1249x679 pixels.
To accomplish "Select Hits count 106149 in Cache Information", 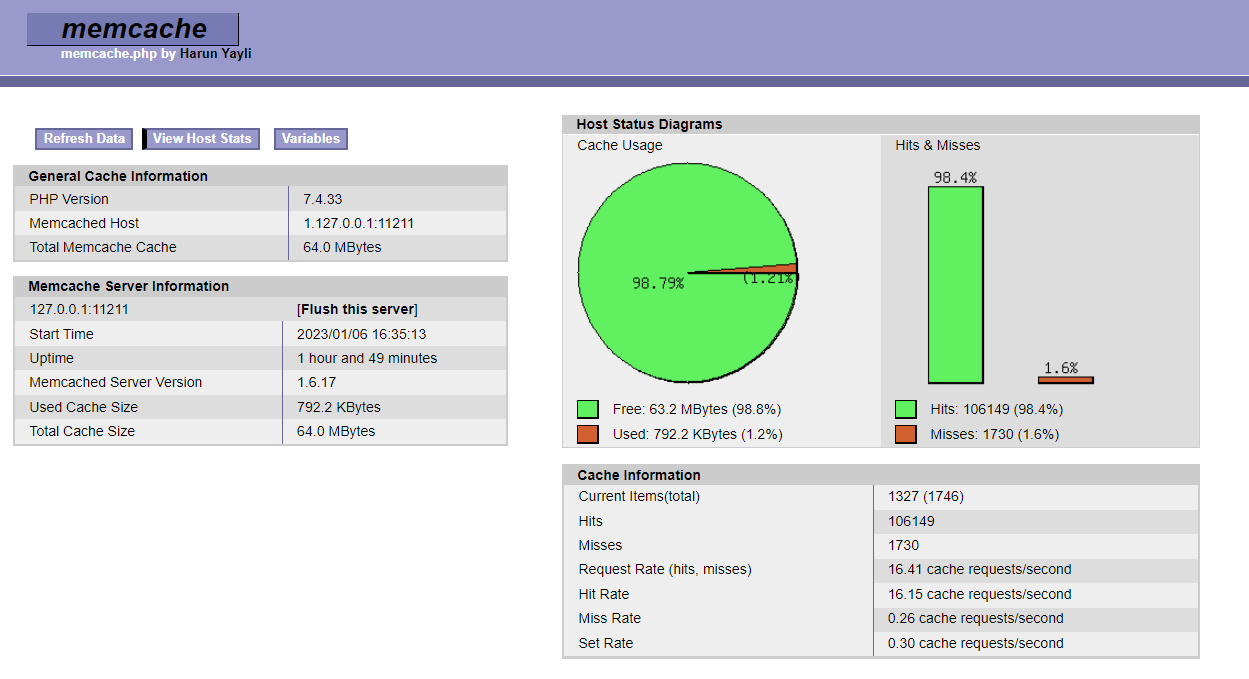I will pyautogui.click(x=911, y=521).
